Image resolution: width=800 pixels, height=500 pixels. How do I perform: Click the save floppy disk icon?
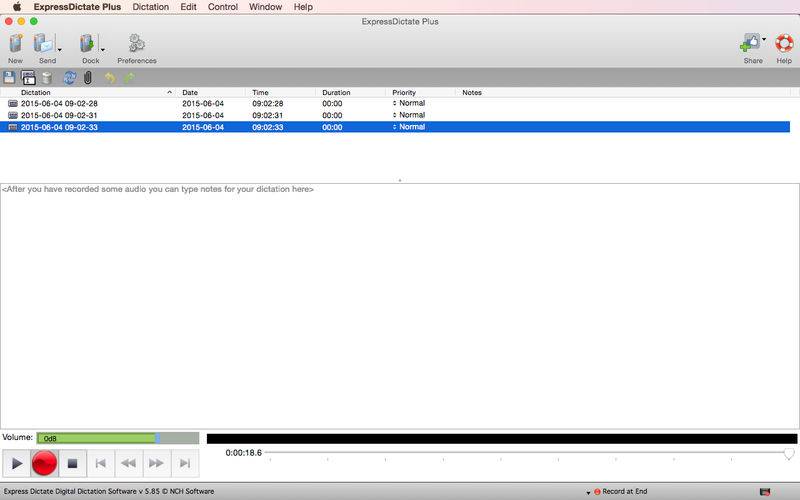pos(9,78)
